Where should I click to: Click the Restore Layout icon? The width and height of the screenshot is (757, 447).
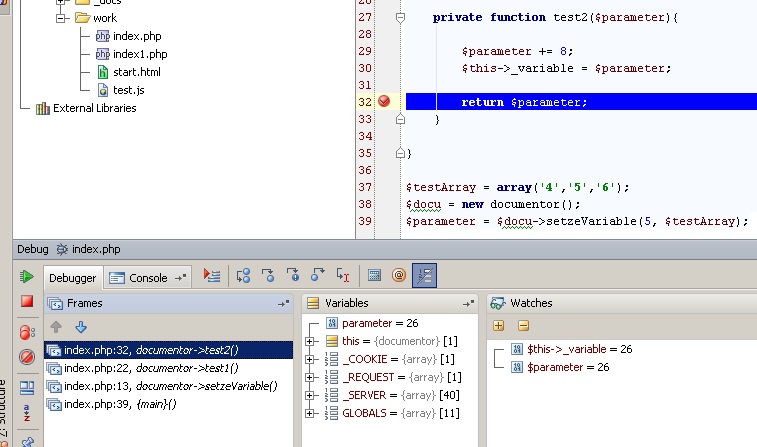pyautogui.click(x=27, y=388)
